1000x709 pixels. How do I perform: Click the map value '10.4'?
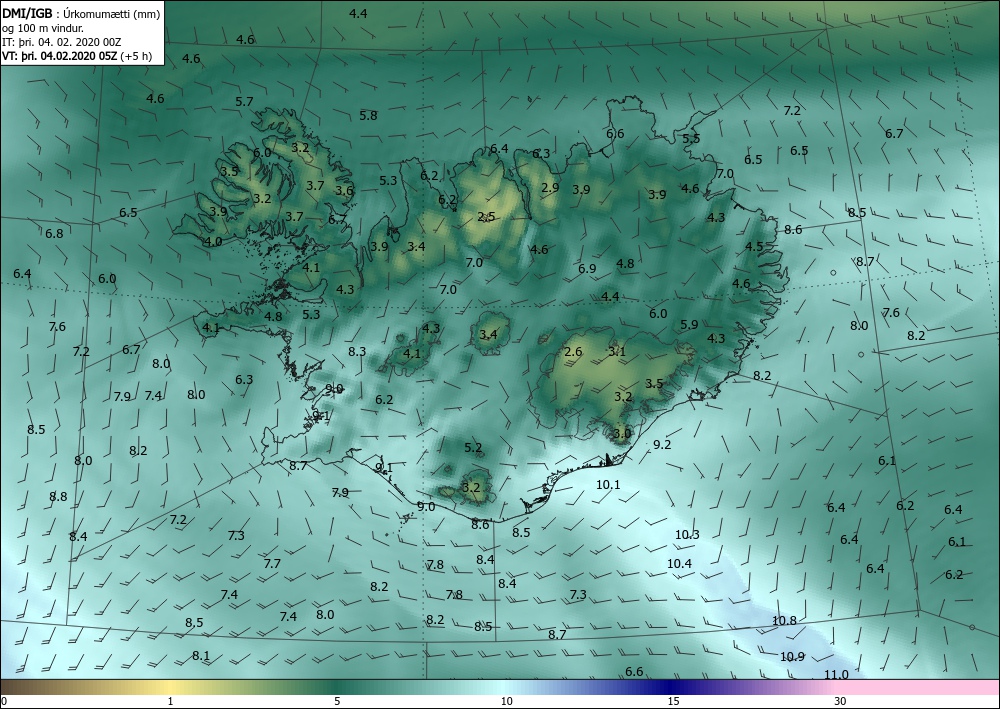[679, 564]
